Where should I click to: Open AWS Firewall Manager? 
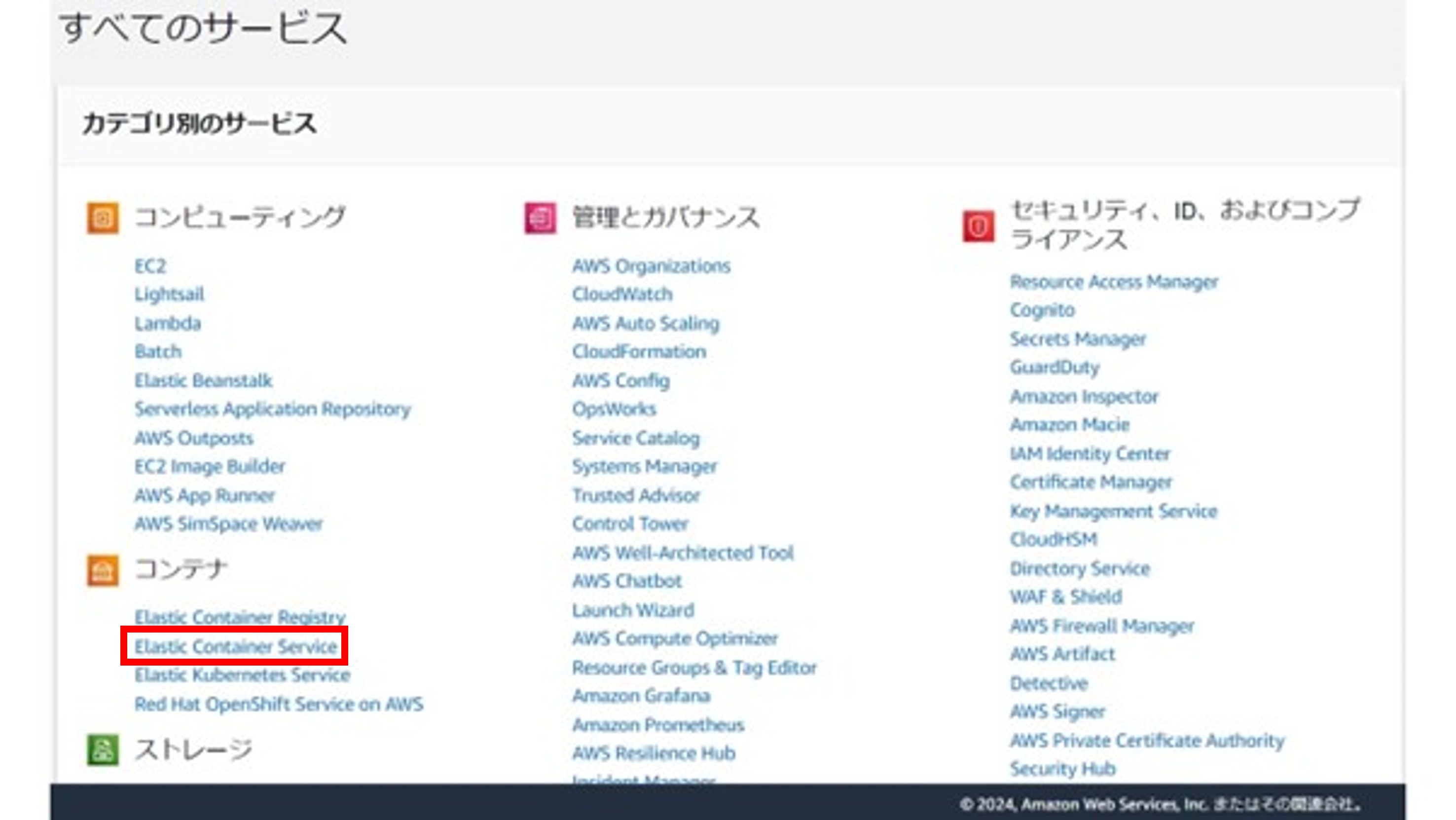coord(1102,627)
